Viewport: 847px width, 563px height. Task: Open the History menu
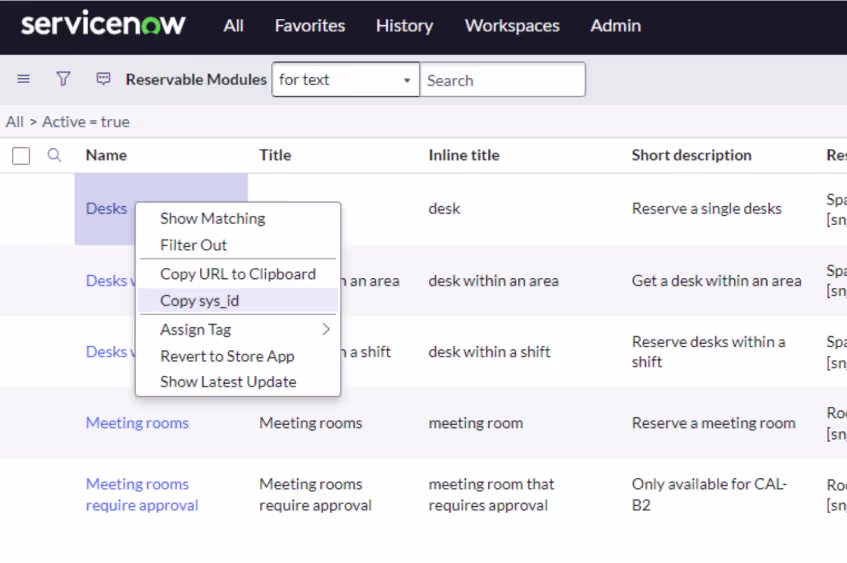tap(405, 25)
